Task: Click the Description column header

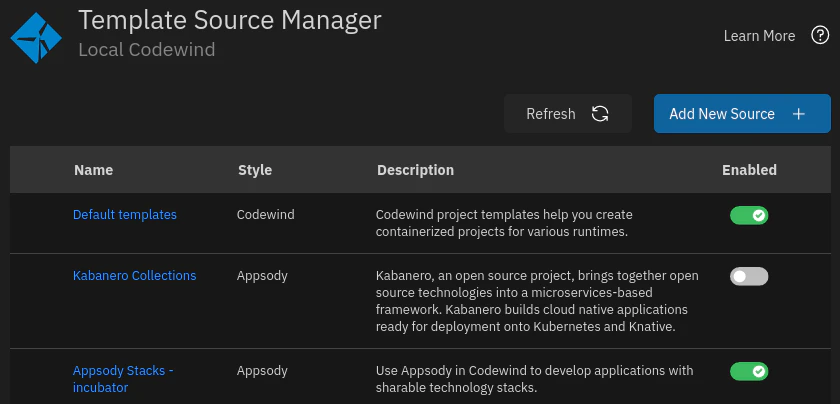Action: [415, 170]
